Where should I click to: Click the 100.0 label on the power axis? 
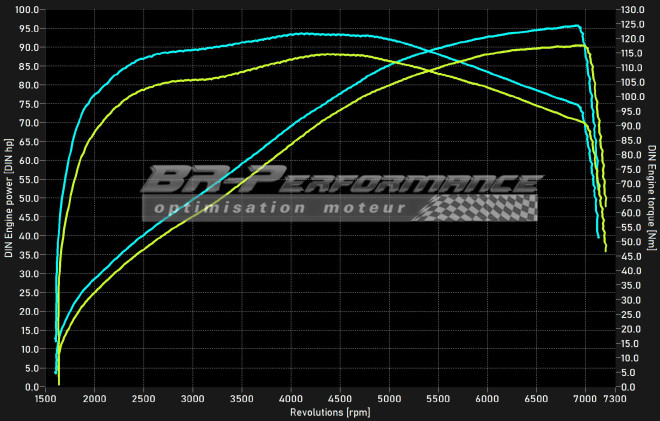coord(27,10)
